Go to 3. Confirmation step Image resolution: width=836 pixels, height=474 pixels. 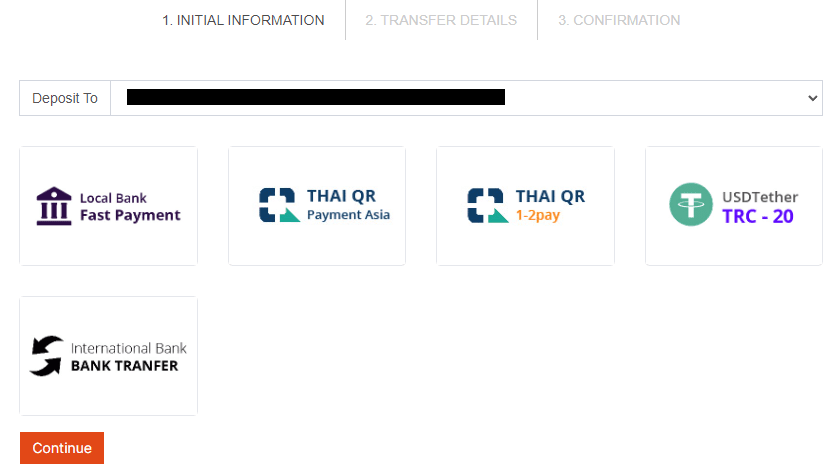[x=619, y=20]
